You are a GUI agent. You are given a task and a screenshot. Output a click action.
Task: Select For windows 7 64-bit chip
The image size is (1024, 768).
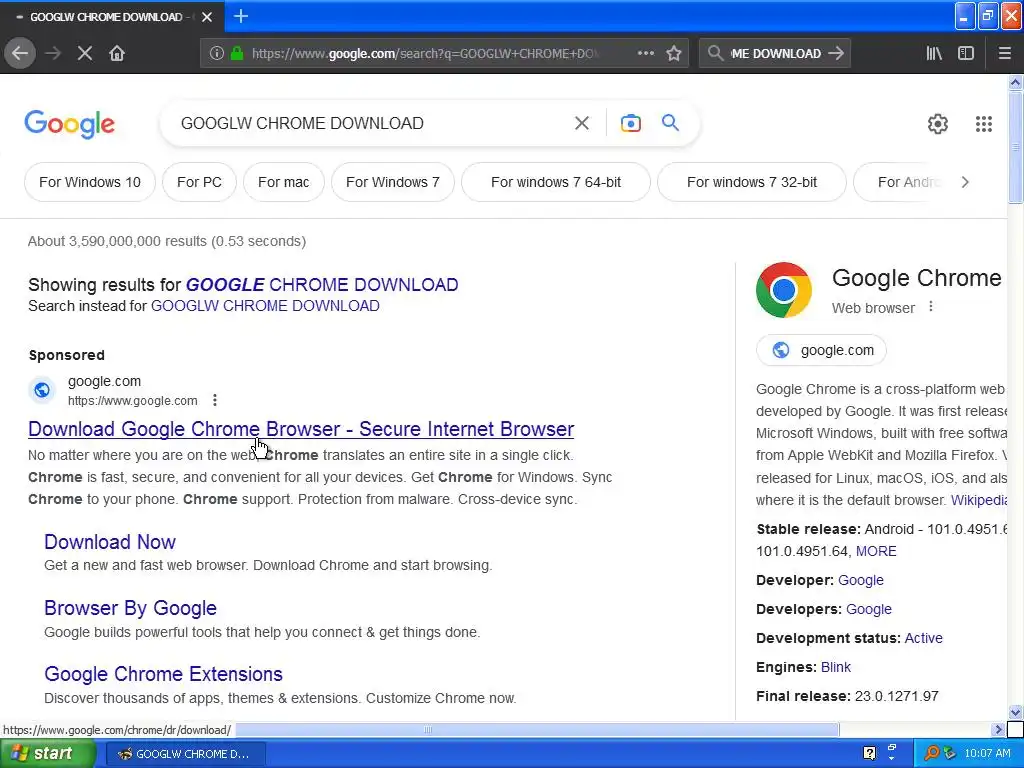point(556,182)
